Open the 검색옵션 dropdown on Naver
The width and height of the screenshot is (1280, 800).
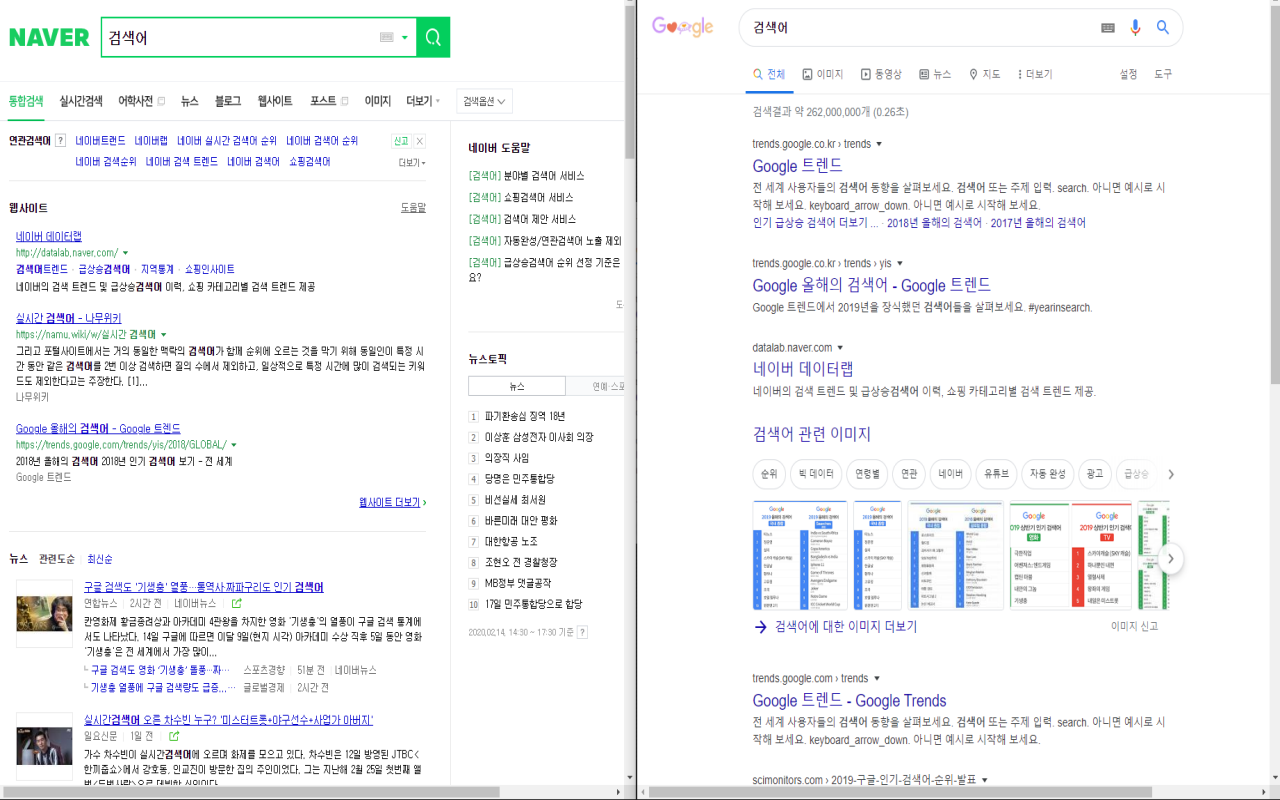click(483, 100)
